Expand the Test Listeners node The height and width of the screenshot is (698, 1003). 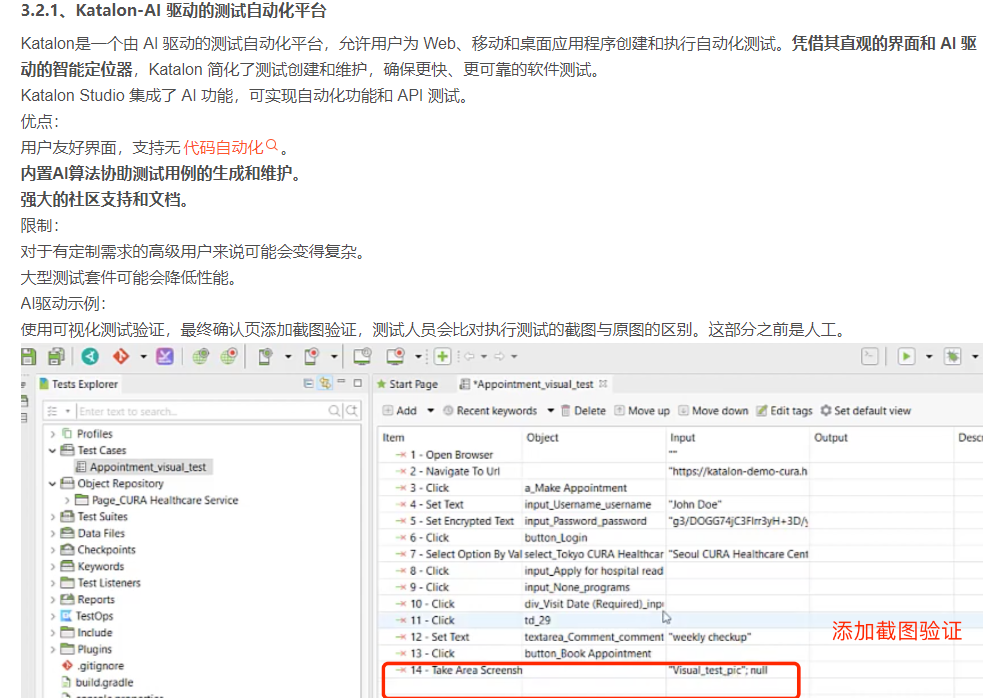[53, 583]
